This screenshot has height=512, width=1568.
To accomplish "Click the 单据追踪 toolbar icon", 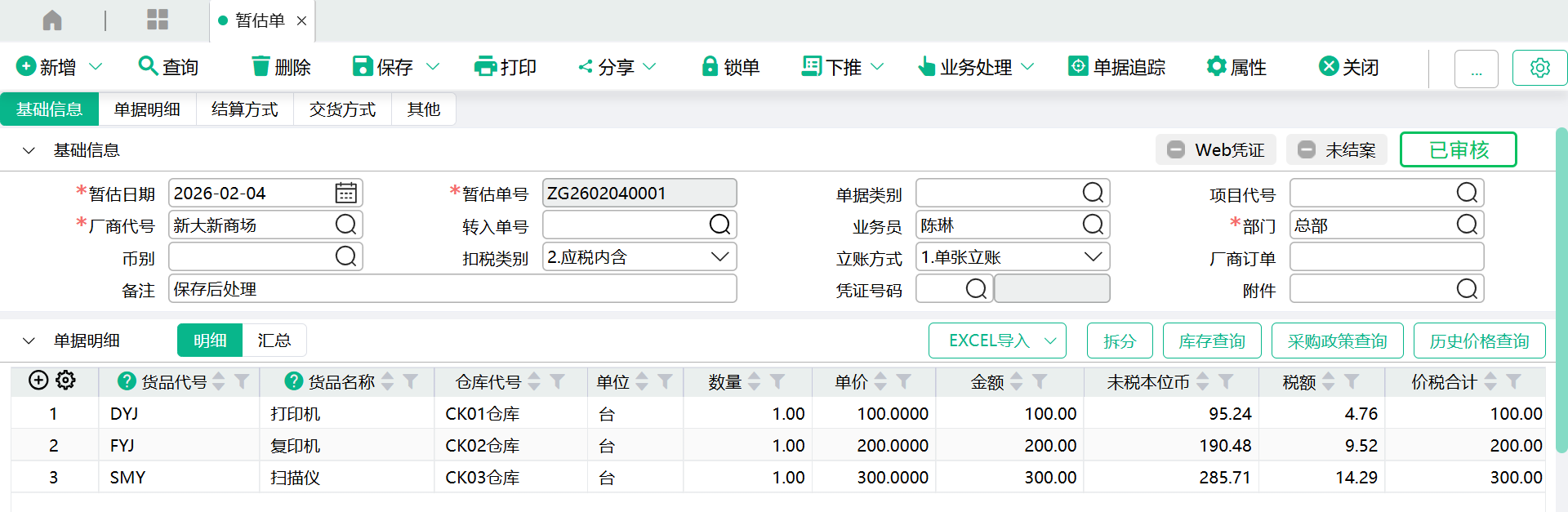I will (1078, 67).
